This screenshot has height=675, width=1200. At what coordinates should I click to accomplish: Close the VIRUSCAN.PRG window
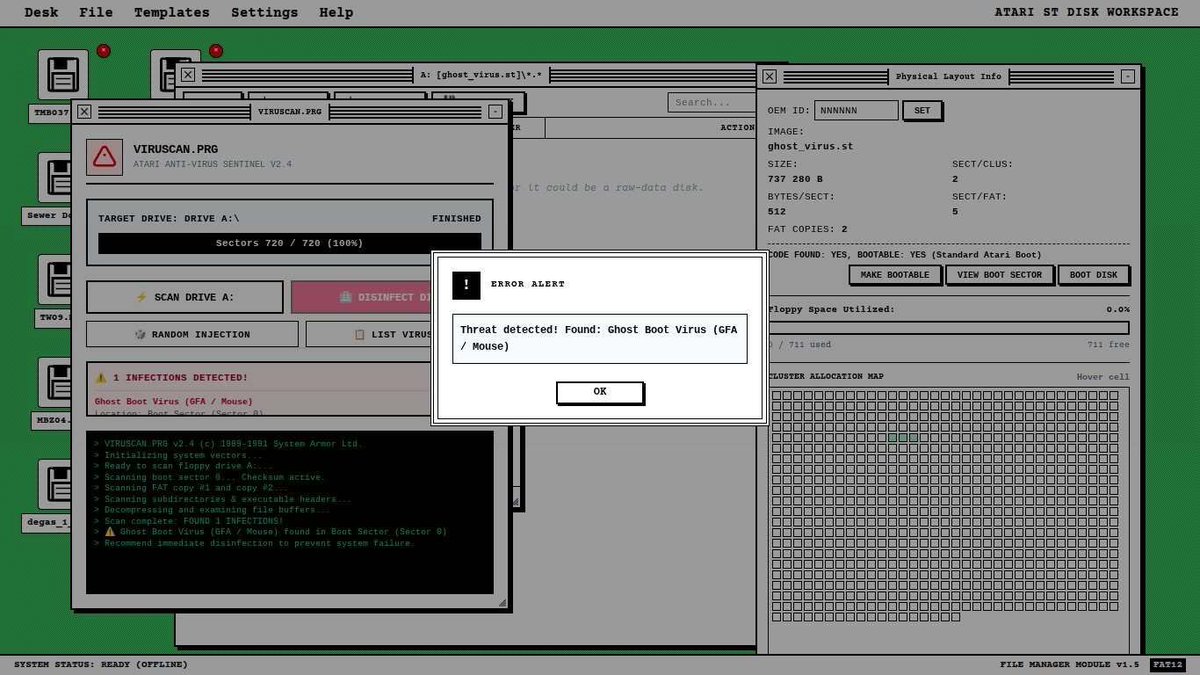coord(84,112)
